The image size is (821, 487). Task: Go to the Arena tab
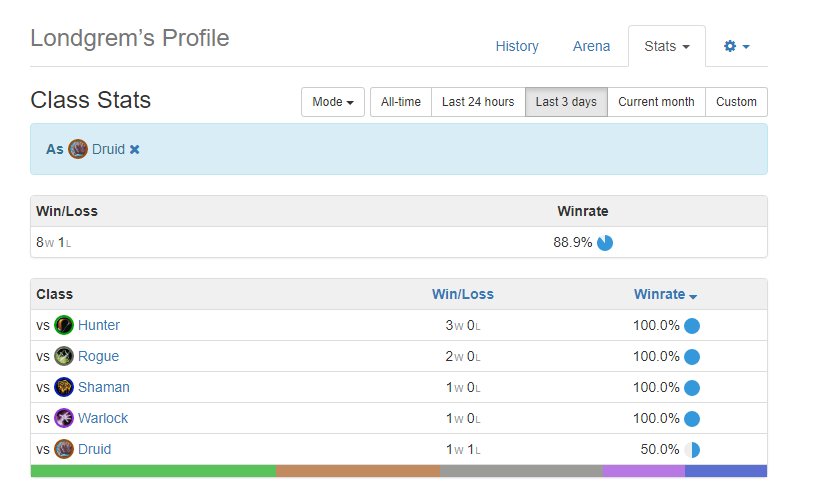[x=591, y=46]
